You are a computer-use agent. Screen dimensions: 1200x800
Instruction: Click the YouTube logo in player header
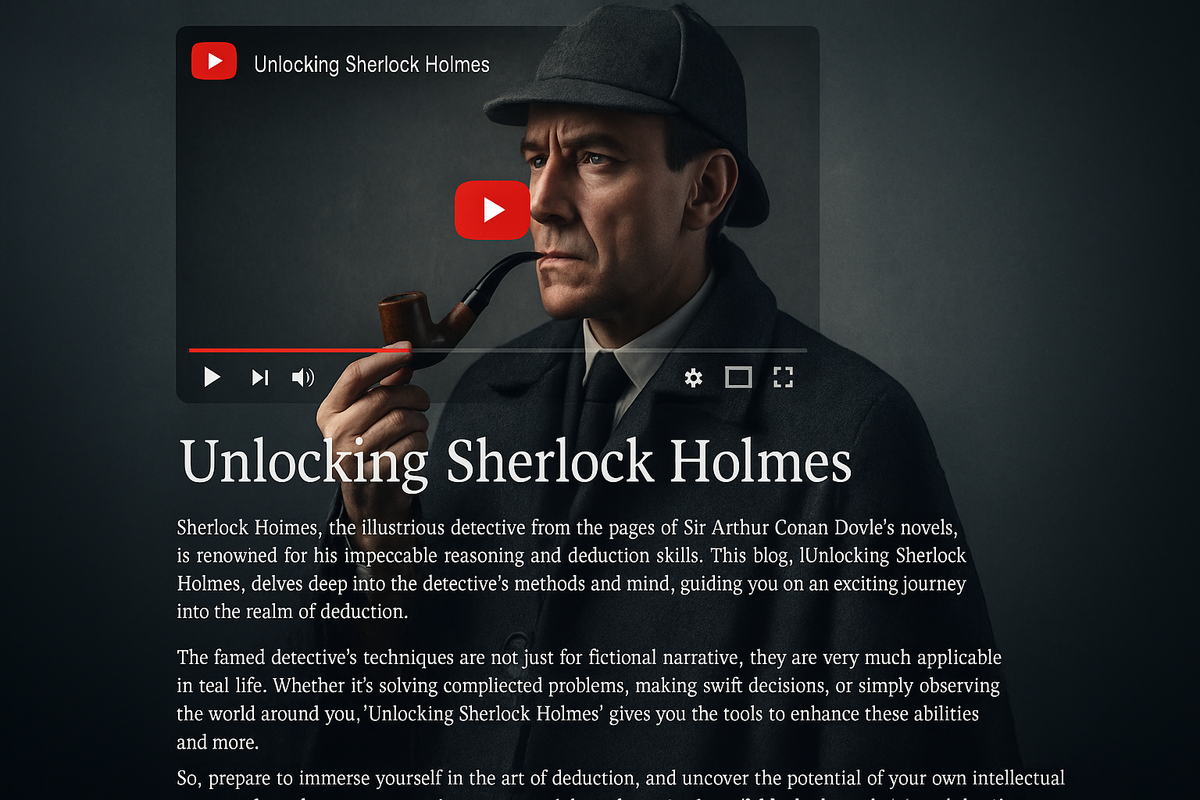[214, 61]
